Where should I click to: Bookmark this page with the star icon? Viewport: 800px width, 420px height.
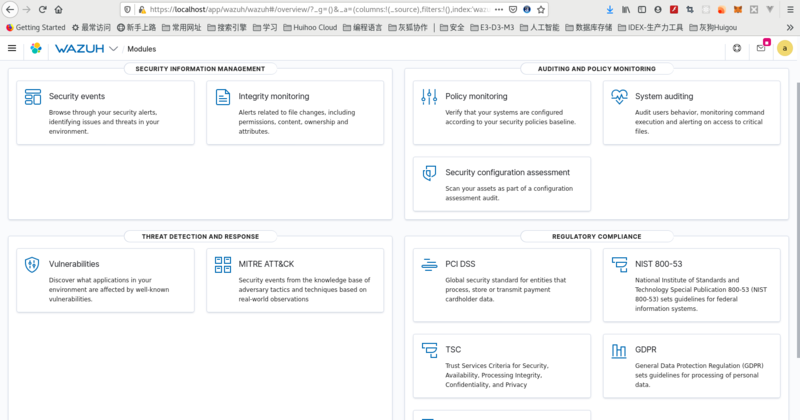pos(541,9)
